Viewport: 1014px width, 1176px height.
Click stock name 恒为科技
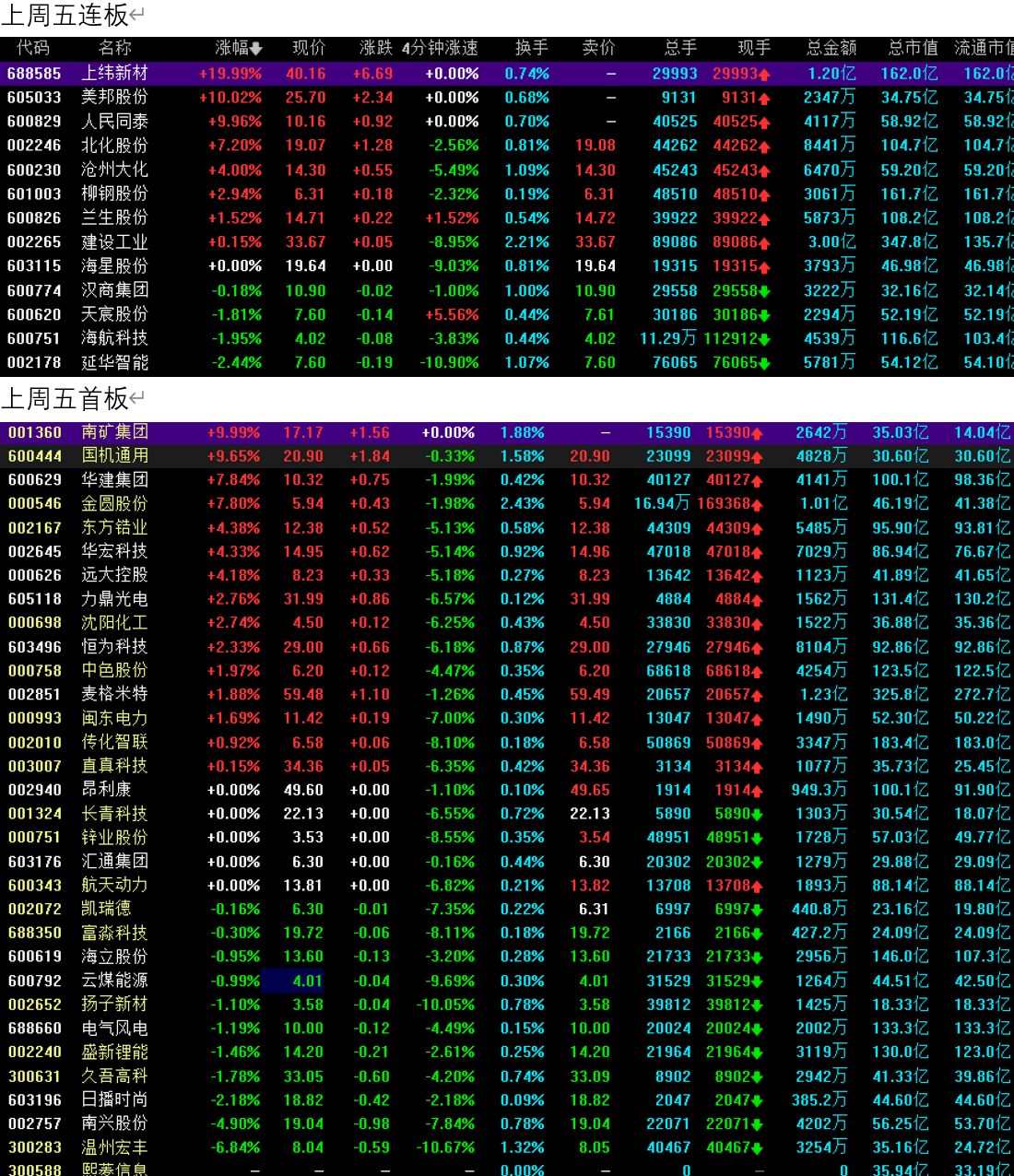pos(114,647)
